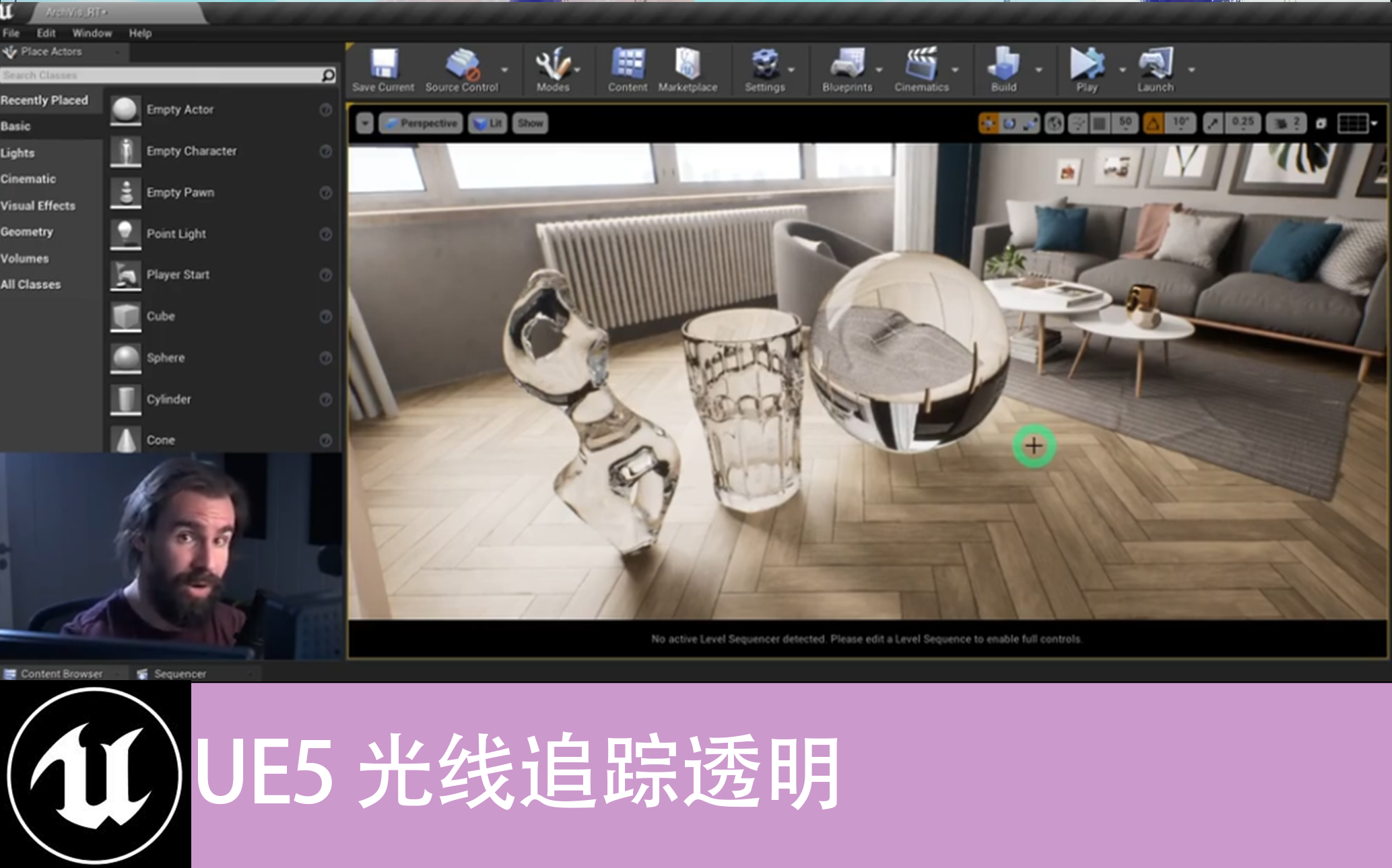Open the Modes tool icon
The width and height of the screenshot is (1392, 868).
coord(552,64)
